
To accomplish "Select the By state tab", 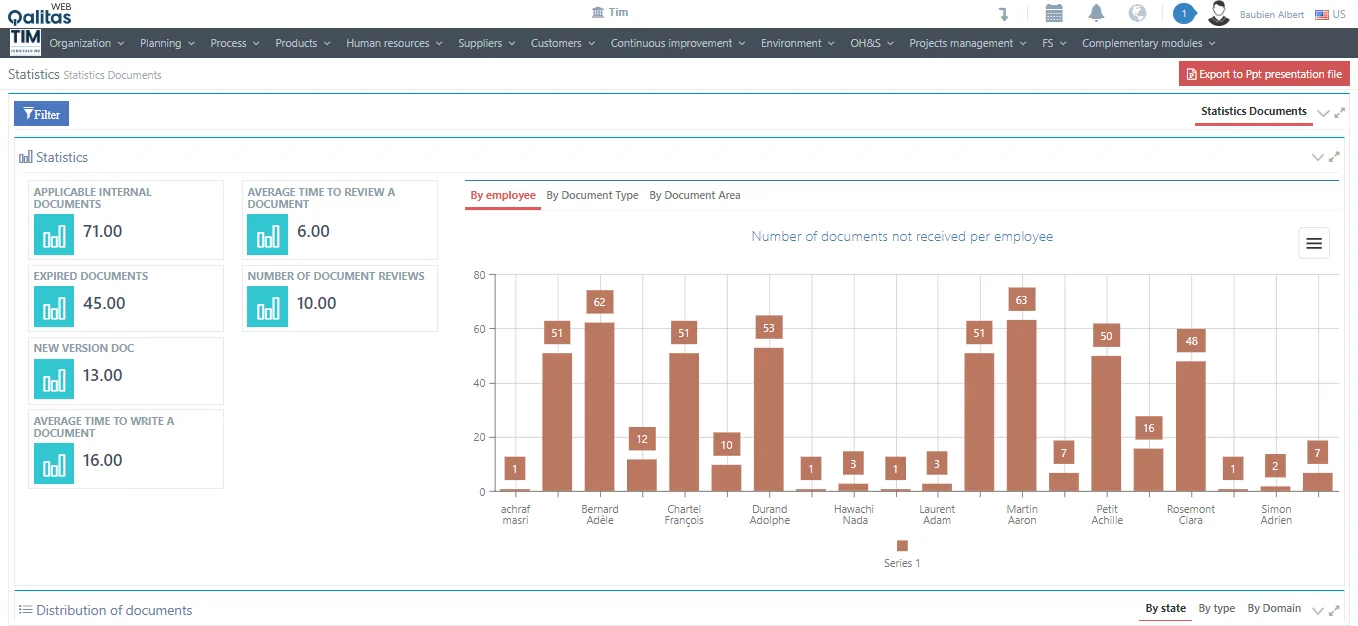I will click(x=1165, y=608).
